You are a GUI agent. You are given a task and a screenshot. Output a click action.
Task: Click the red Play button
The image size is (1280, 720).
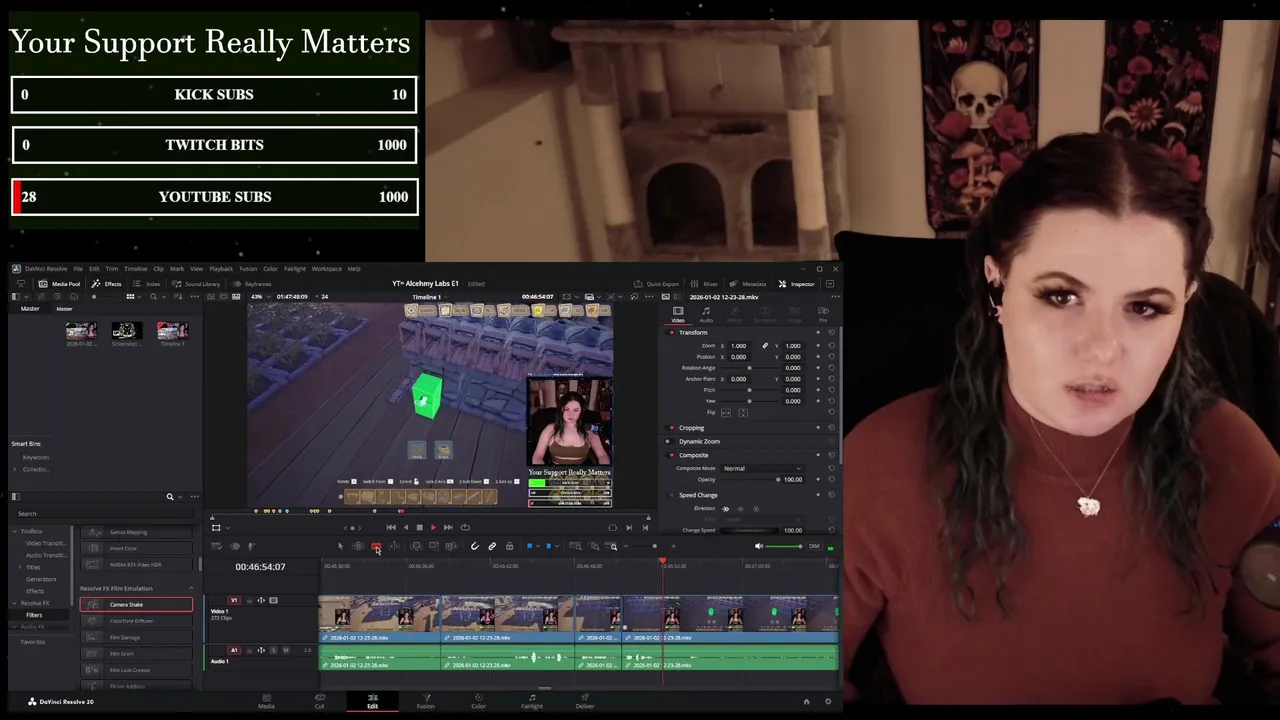click(x=433, y=527)
